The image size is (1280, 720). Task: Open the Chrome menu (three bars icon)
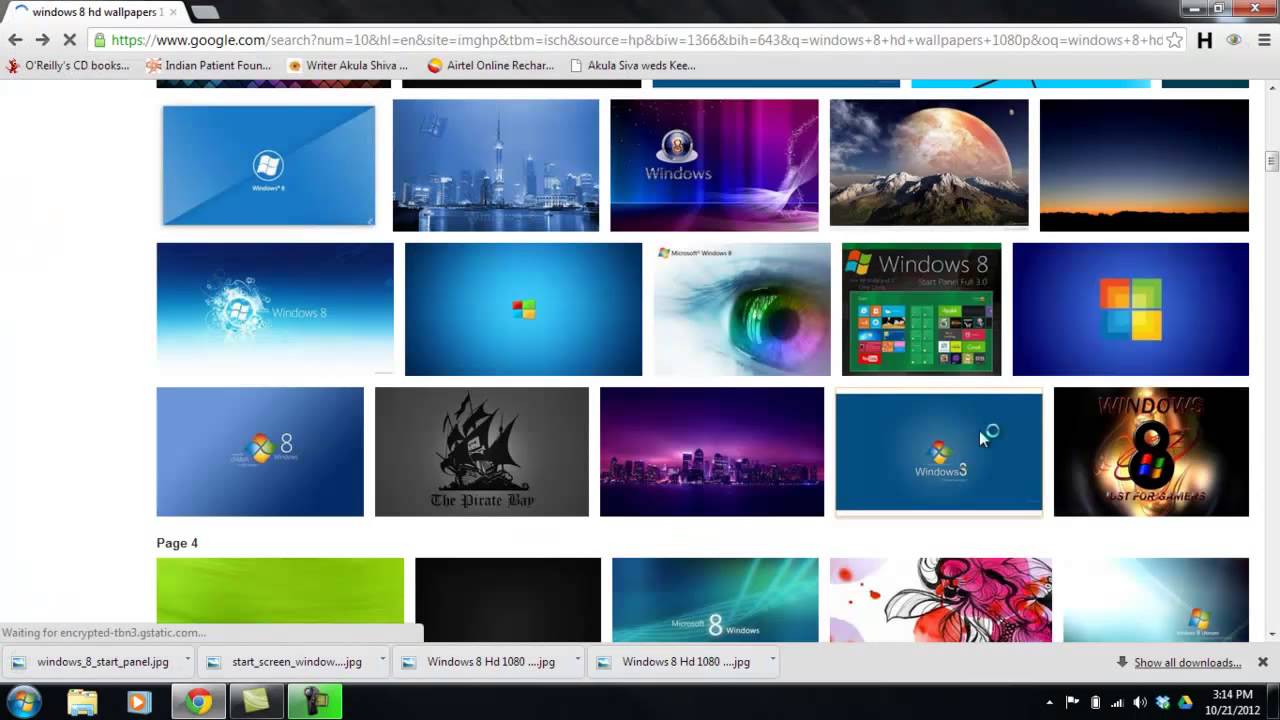coord(1263,40)
